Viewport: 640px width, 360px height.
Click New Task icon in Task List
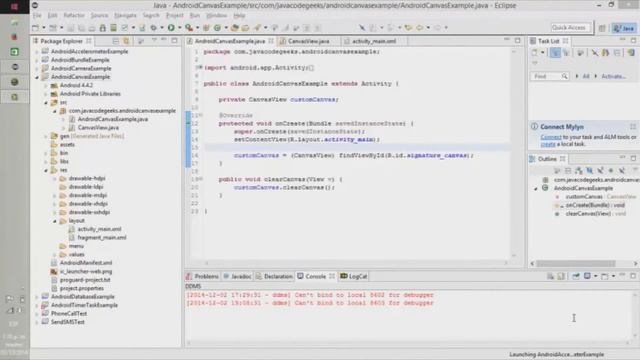[534, 53]
